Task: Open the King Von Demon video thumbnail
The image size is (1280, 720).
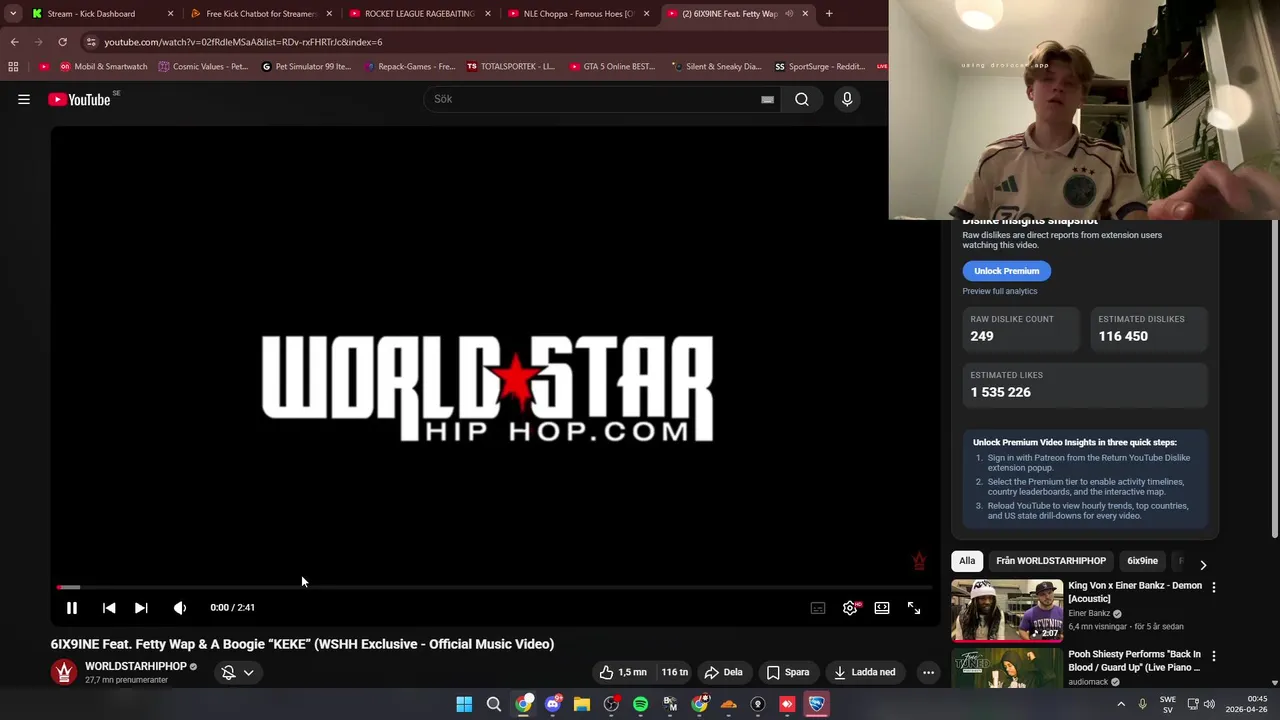Action: 1006,610
